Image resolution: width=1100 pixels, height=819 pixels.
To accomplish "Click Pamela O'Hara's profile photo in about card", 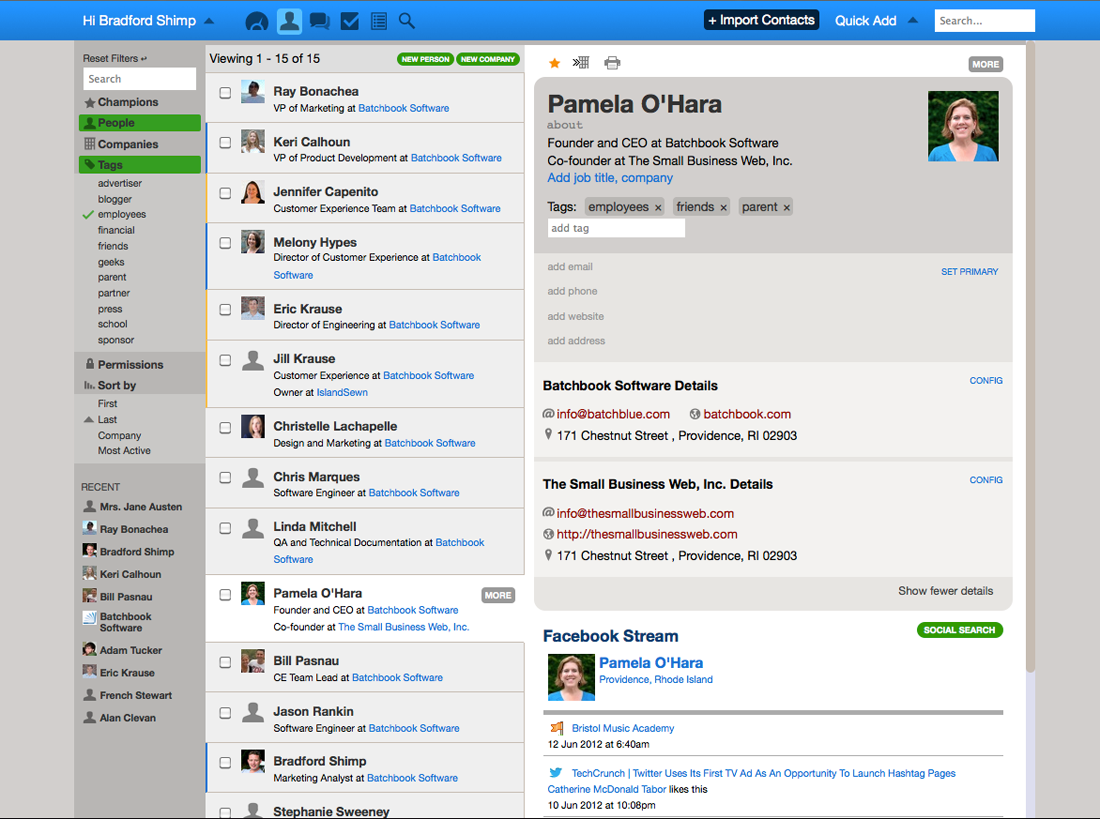I will pyautogui.click(x=963, y=126).
